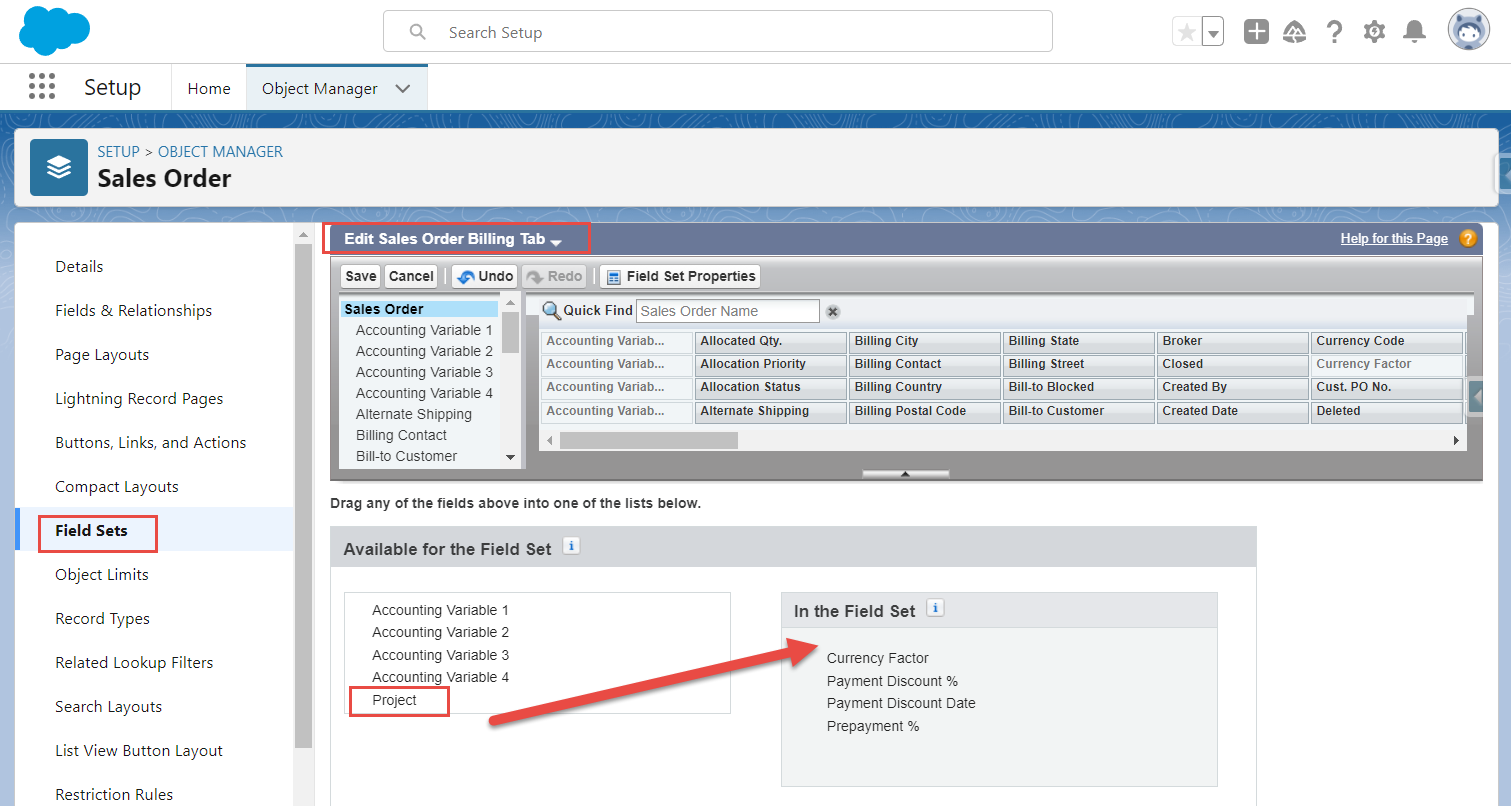
Task: Save the field set
Action: coord(361,276)
